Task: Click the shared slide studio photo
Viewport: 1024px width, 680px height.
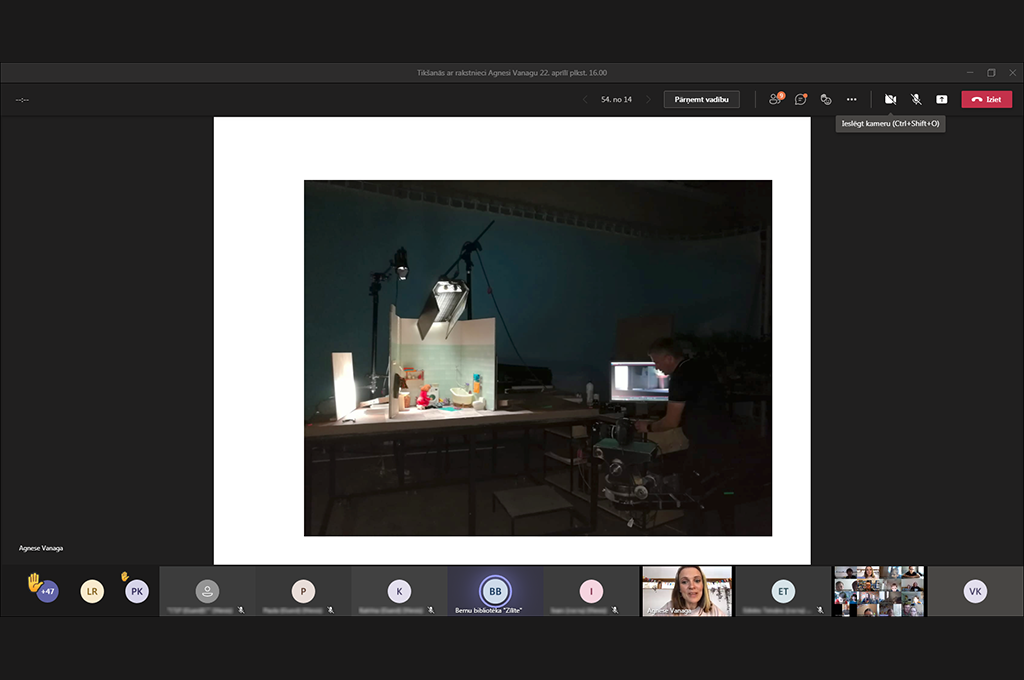Action: tap(537, 358)
